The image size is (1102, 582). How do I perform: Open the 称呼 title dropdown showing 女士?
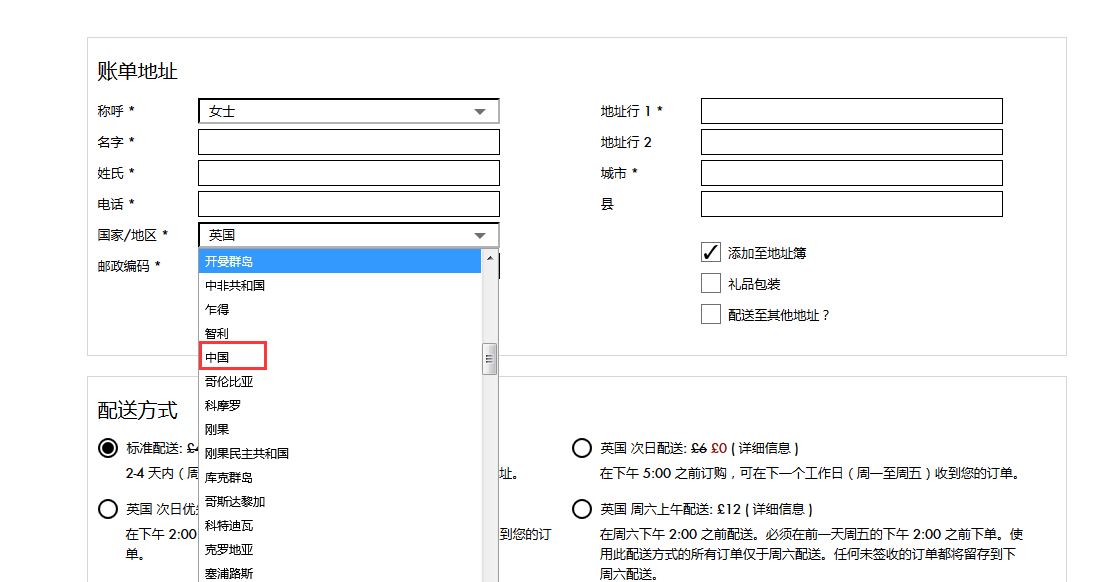[348, 111]
